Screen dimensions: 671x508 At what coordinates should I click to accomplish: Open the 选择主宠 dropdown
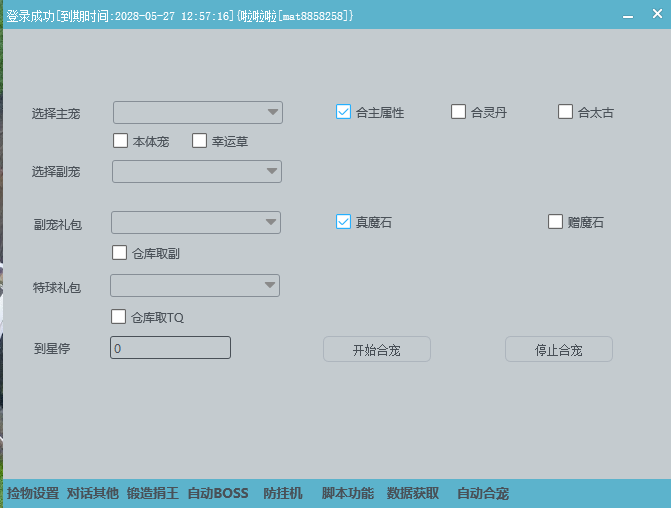(198, 112)
